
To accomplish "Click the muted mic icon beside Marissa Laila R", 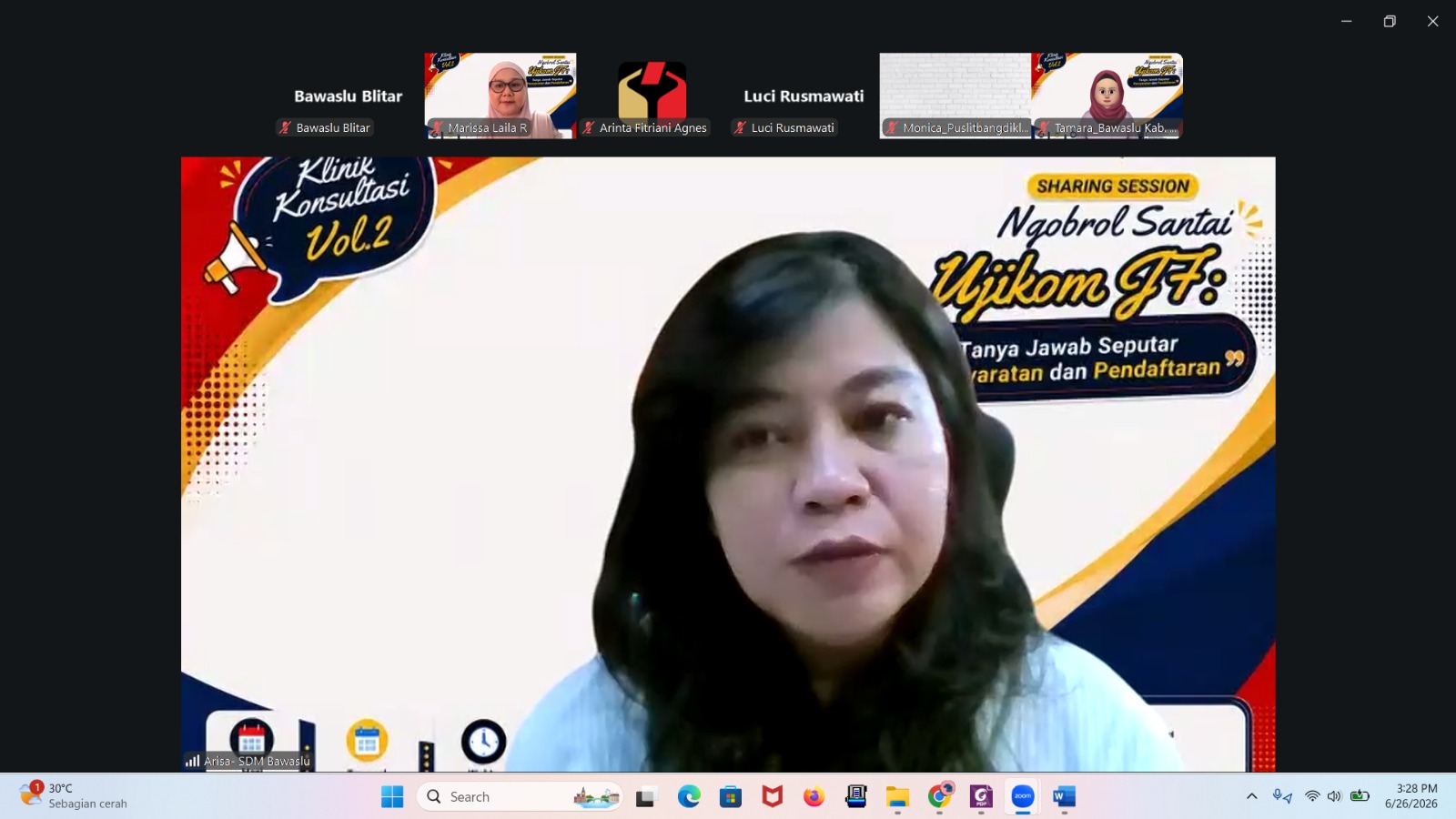I will click(438, 128).
